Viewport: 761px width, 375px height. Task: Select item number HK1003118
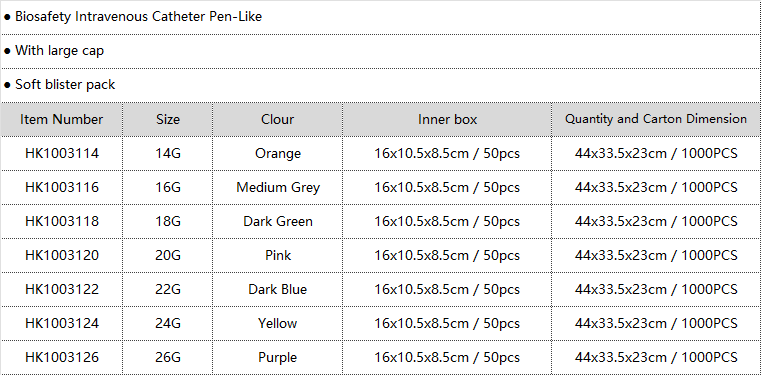pyautogui.click(x=62, y=221)
